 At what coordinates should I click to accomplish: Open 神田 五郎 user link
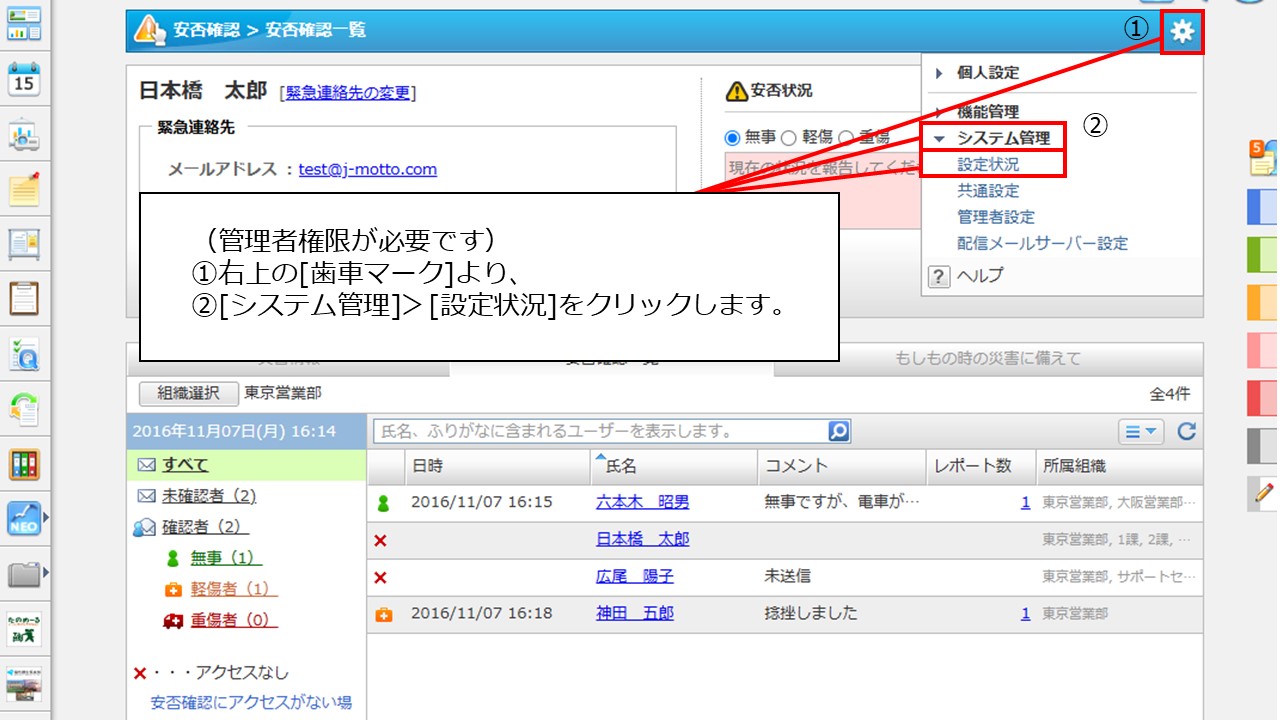(x=635, y=613)
